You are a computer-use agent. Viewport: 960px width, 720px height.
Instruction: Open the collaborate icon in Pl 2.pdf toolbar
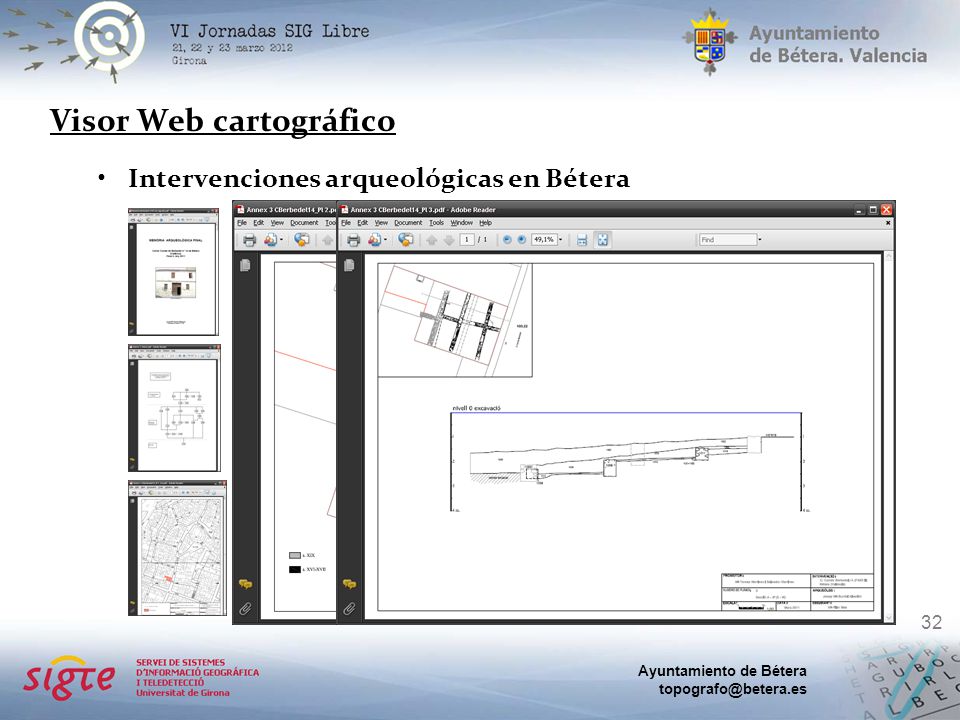(301, 240)
